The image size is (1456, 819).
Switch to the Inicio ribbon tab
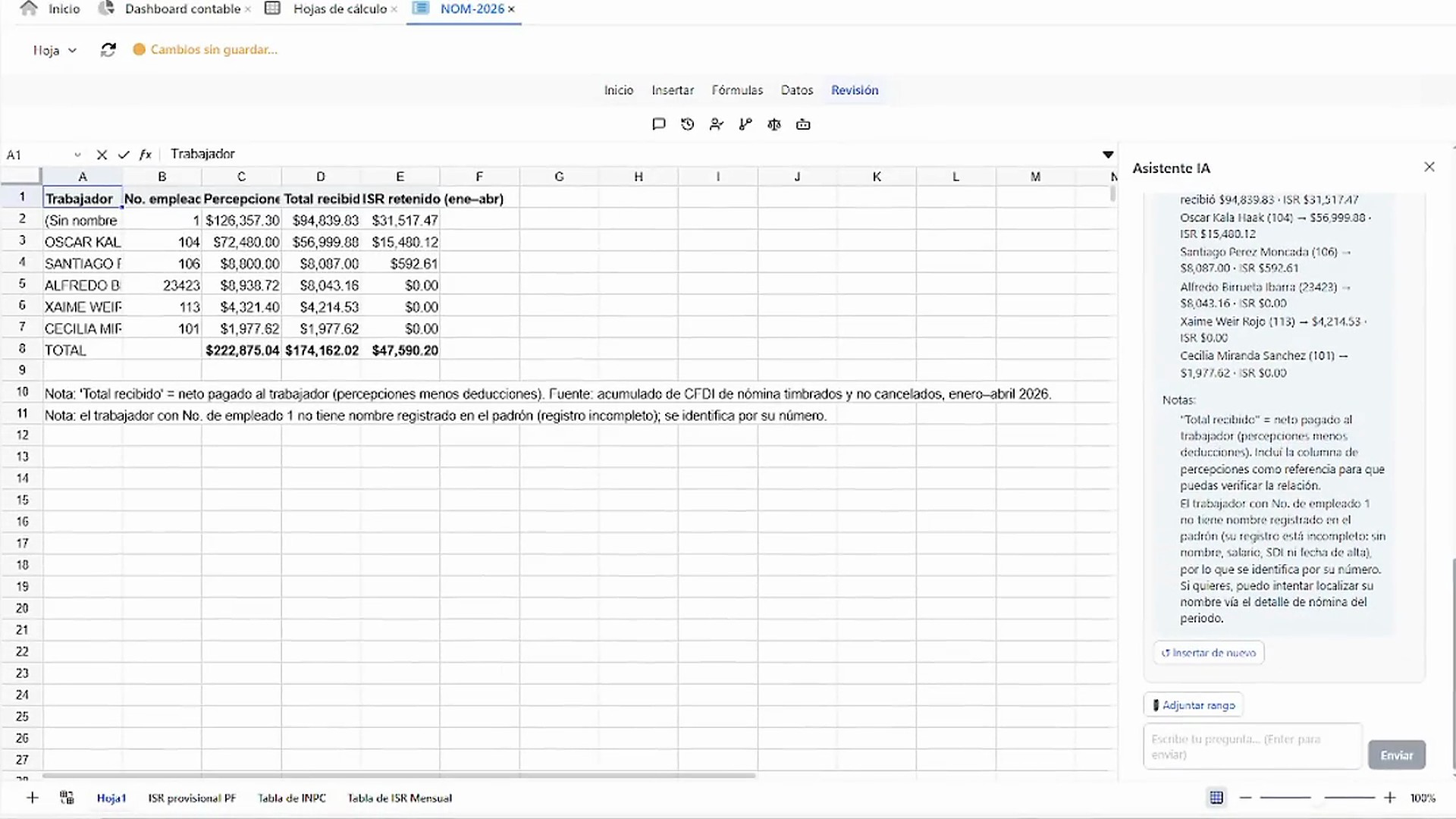[619, 90]
